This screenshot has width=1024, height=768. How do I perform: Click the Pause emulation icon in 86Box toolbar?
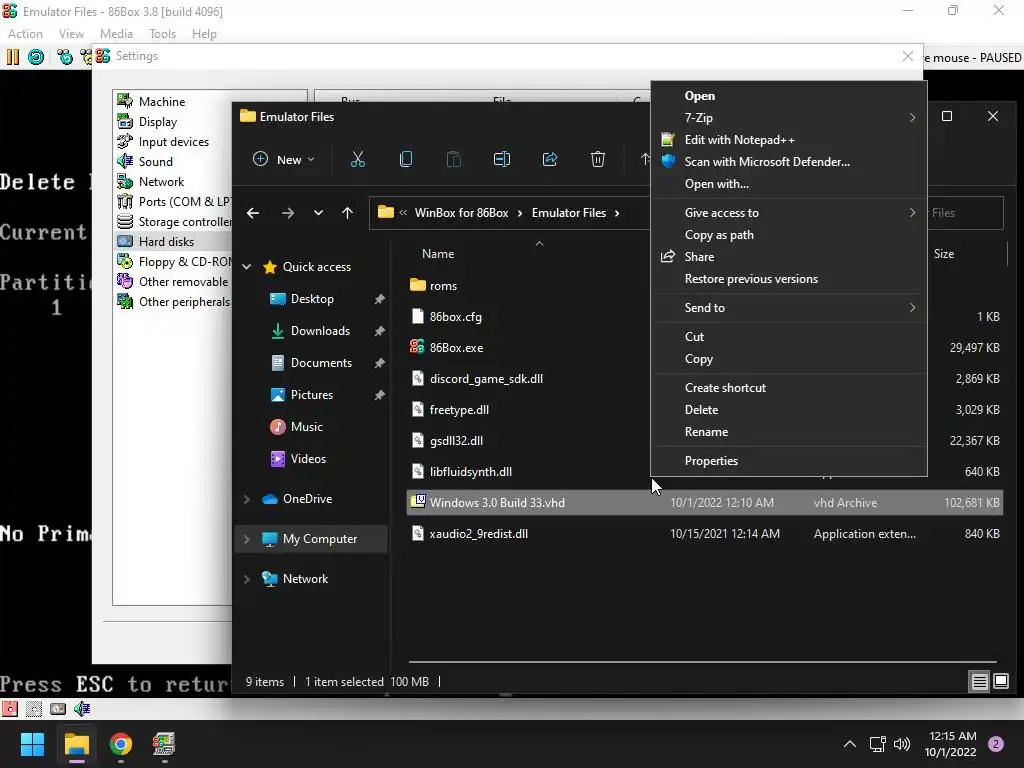pos(12,57)
